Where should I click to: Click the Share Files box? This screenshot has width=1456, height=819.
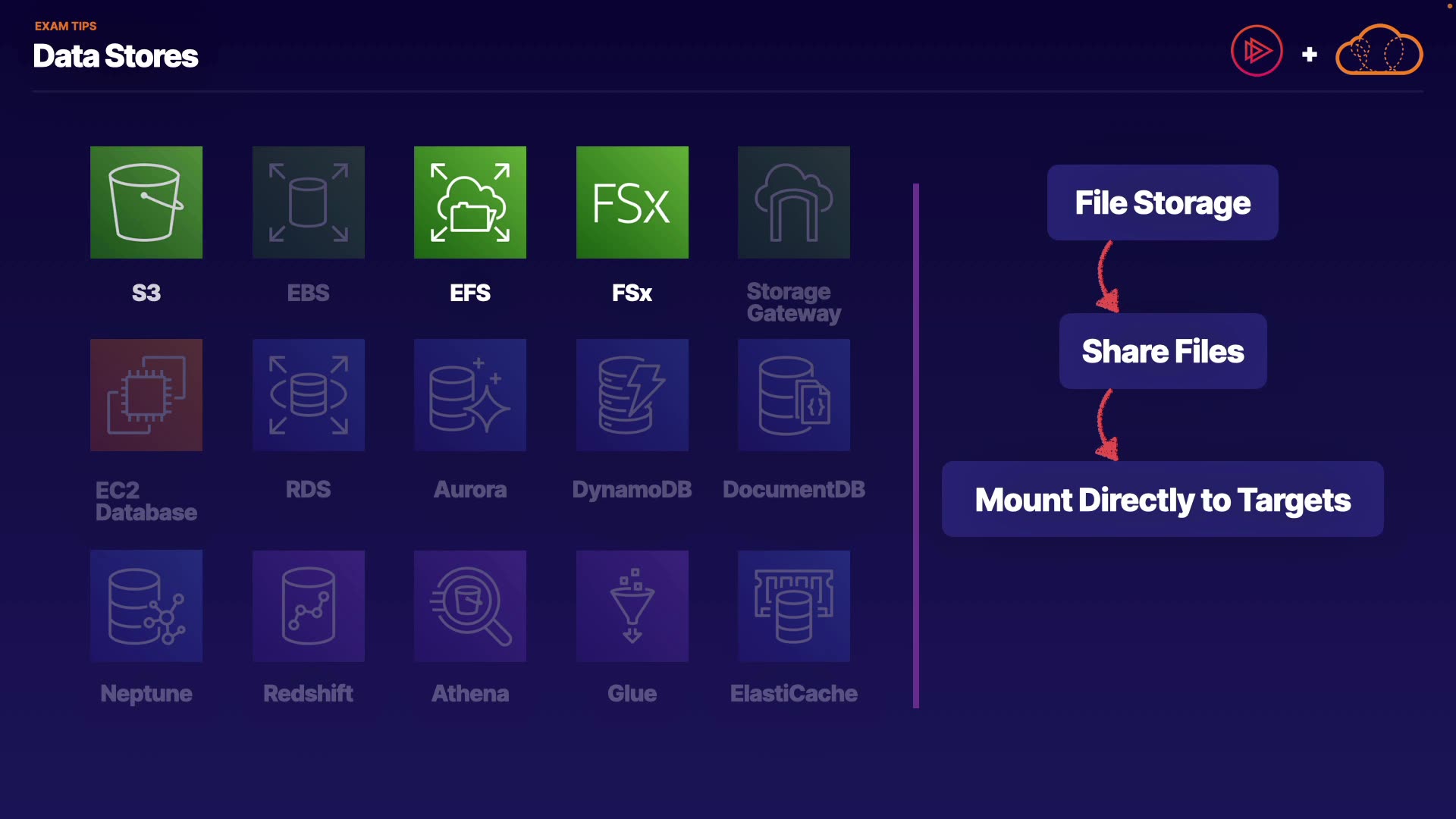click(1163, 351)
